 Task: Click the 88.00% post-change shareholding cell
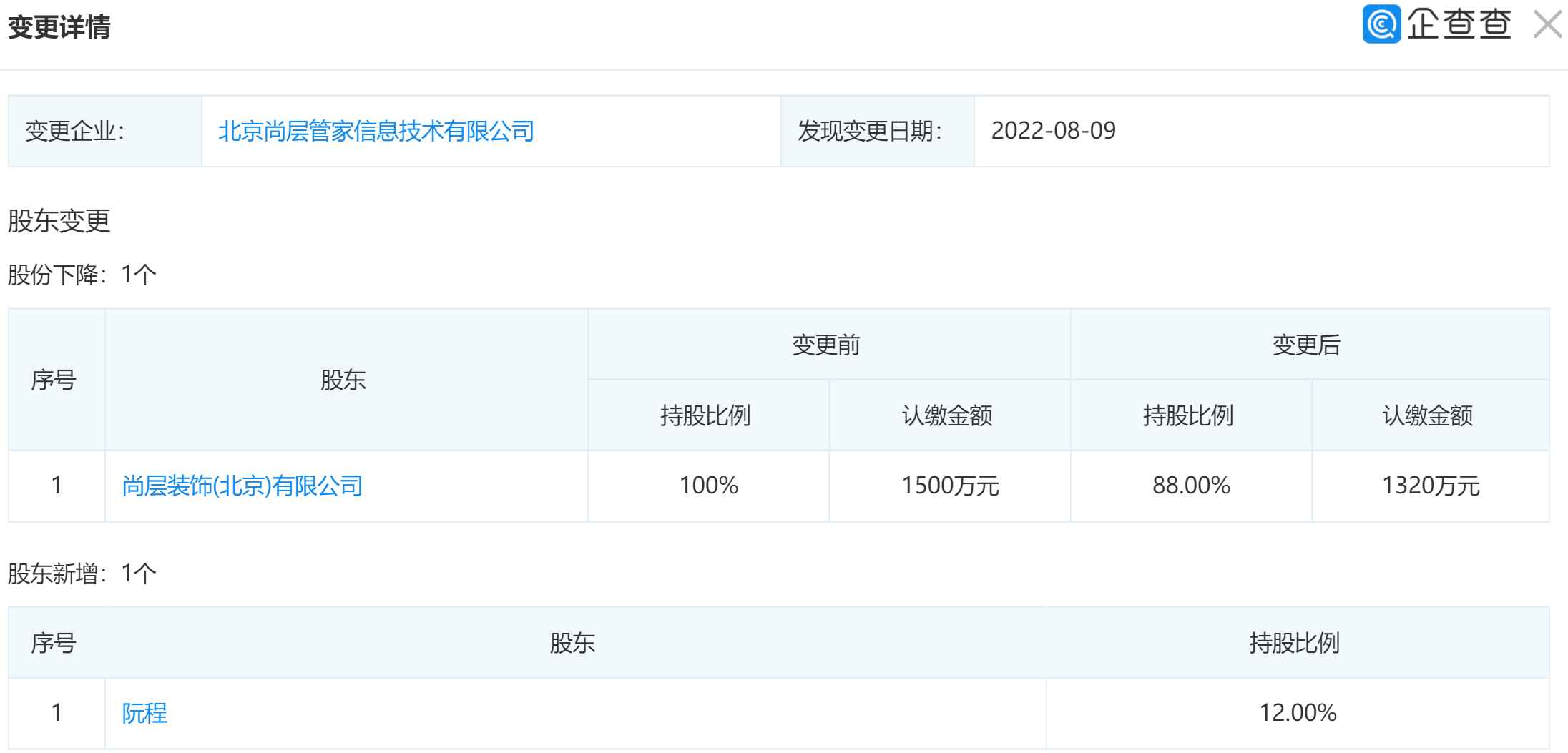1191,486
